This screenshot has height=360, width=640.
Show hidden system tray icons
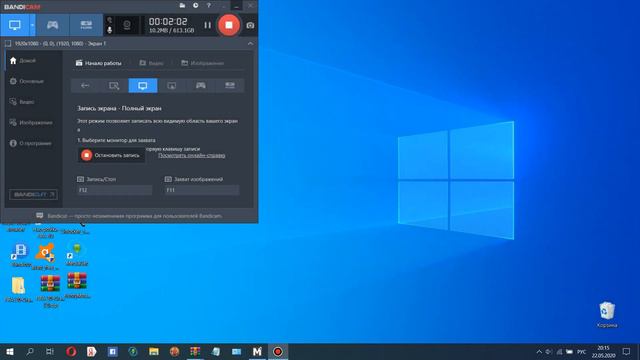point(539,352)
